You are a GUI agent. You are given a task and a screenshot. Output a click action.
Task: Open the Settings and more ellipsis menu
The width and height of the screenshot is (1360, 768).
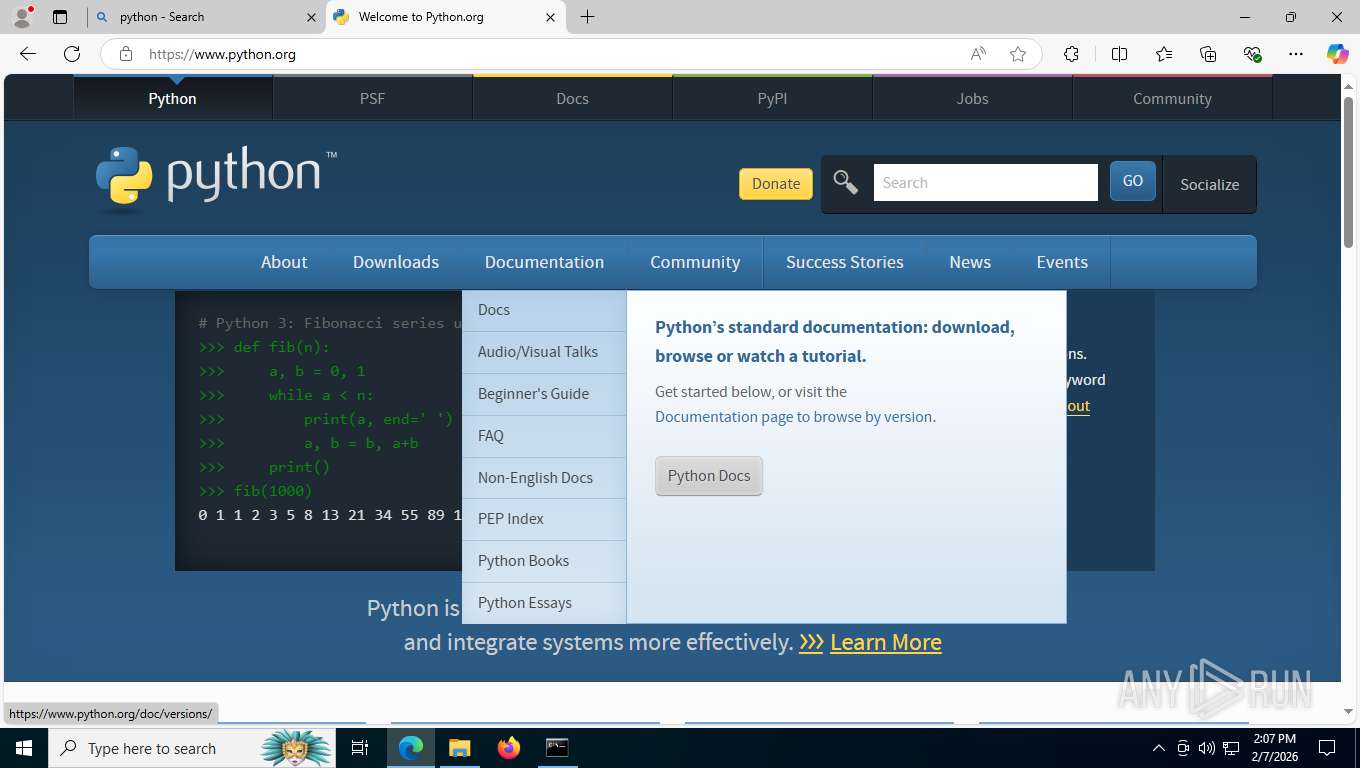[1296, 54]
